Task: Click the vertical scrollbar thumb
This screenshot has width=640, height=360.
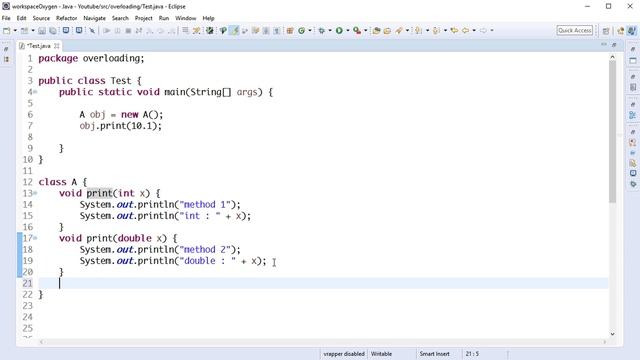Action: (612, 131)
